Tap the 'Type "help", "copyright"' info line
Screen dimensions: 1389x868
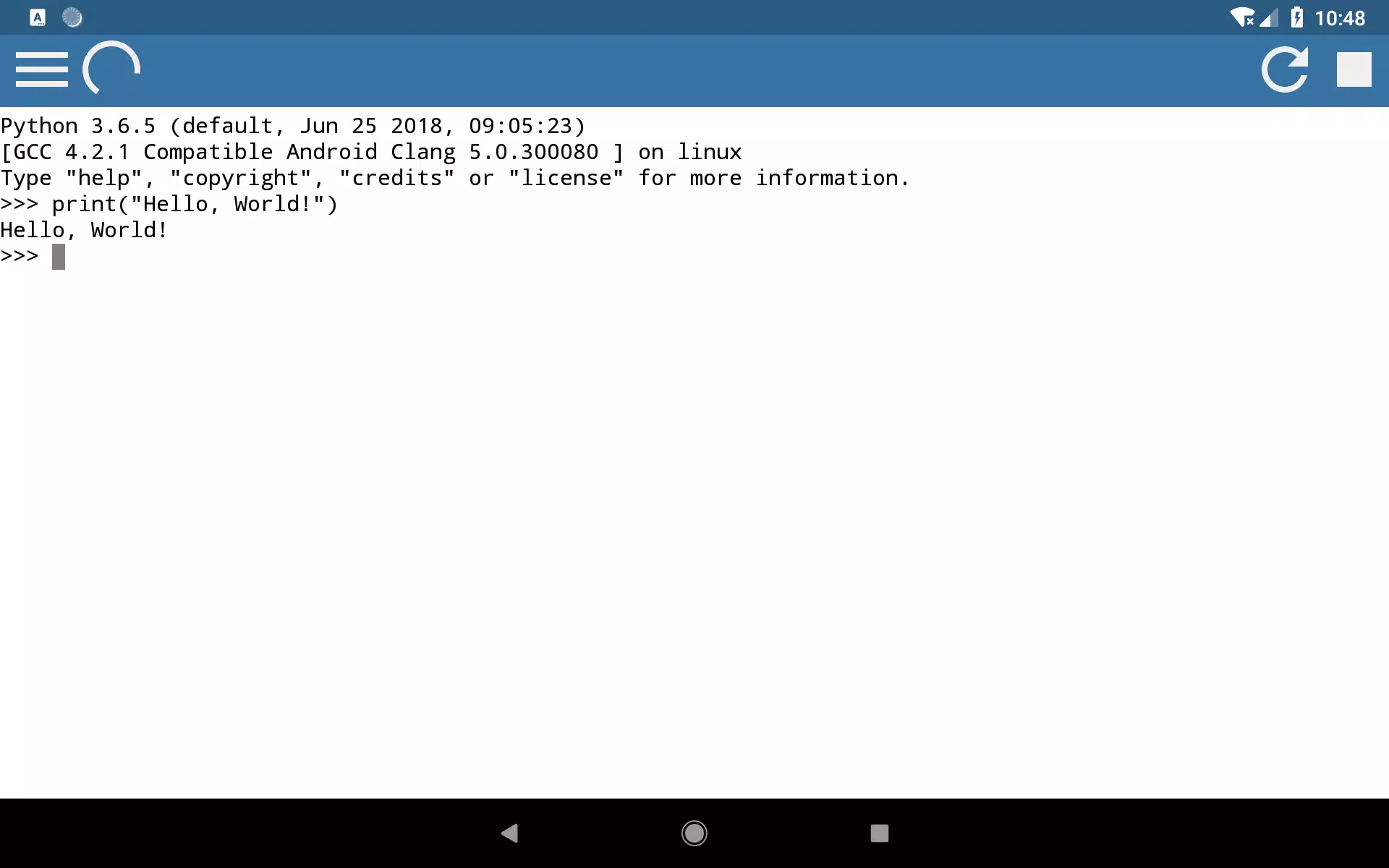[x=455, y=179]
